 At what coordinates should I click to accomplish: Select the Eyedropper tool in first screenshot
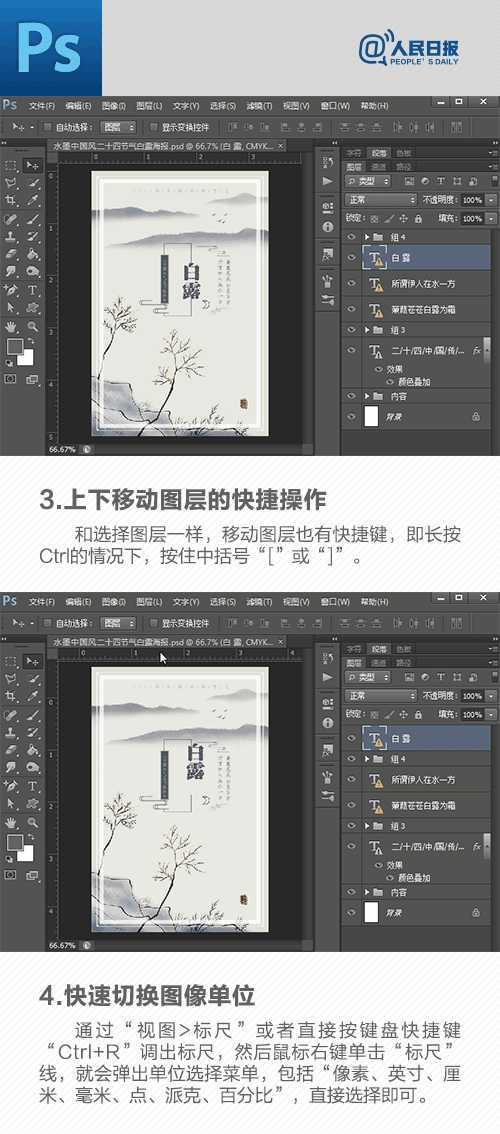33,200
